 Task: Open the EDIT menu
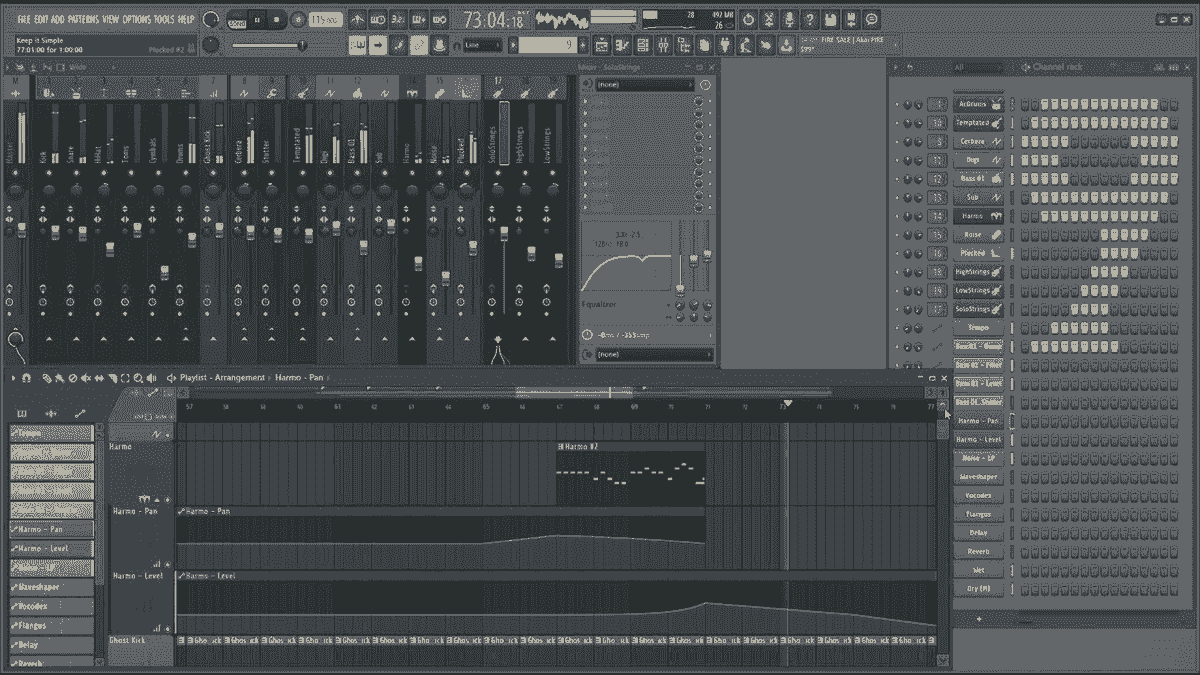(41, 19)
